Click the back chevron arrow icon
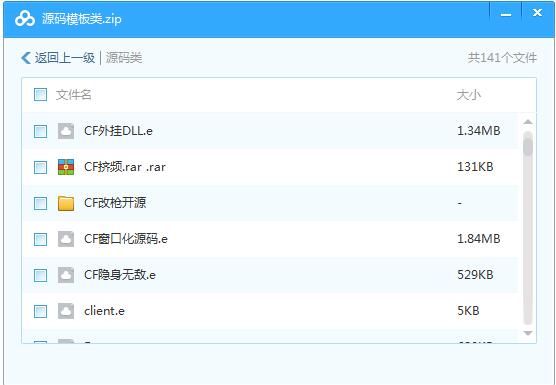Image resolution: width=556 pixels, height=385 pixels. tap(26, 58)
